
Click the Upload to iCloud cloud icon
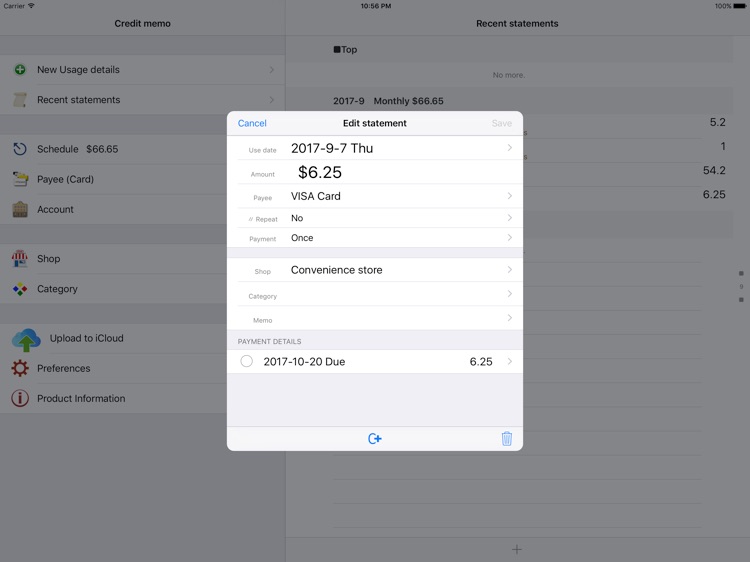click(x=26, y=340)
